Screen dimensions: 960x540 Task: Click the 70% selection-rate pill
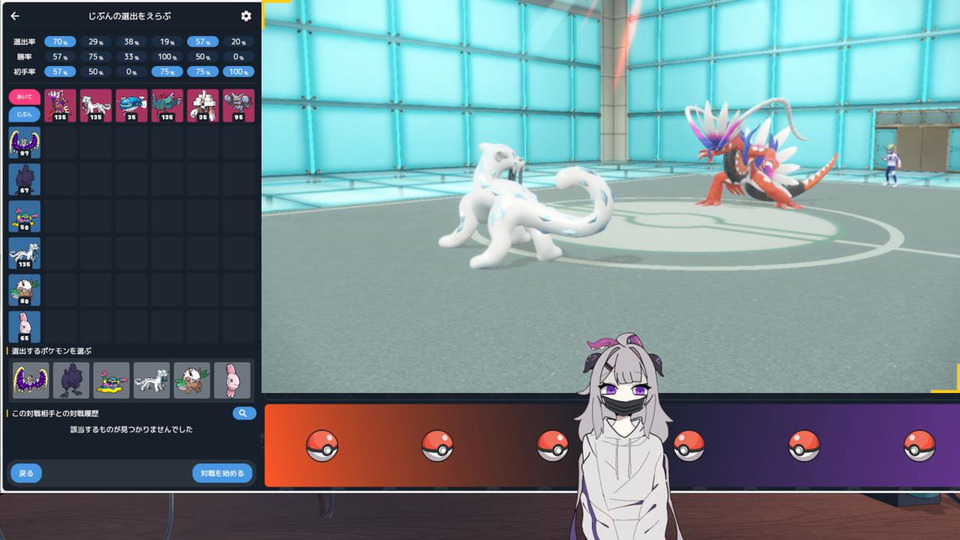(60, 42)
